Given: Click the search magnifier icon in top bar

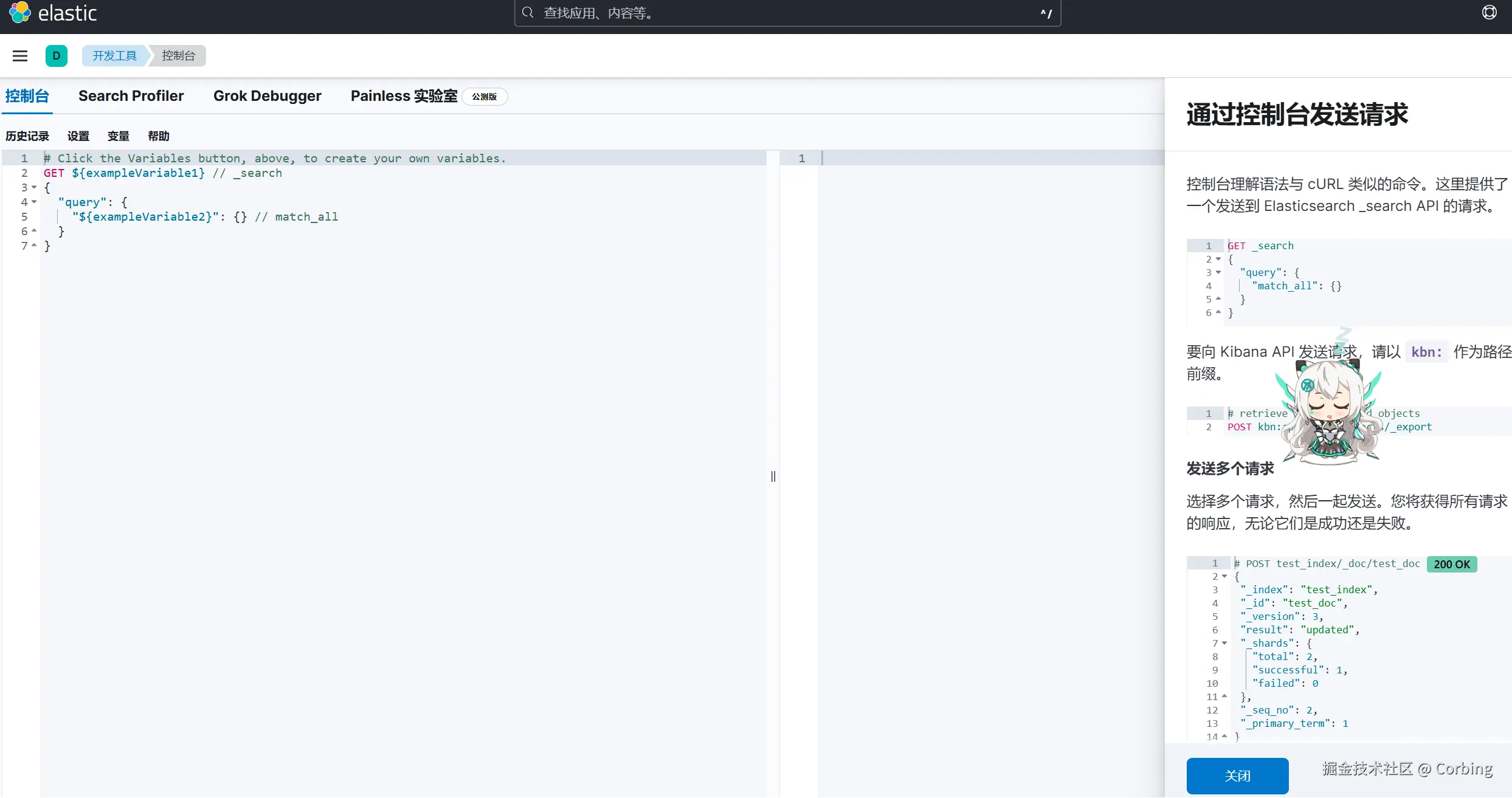Looking at the screenshot, I should coord(528,13).
